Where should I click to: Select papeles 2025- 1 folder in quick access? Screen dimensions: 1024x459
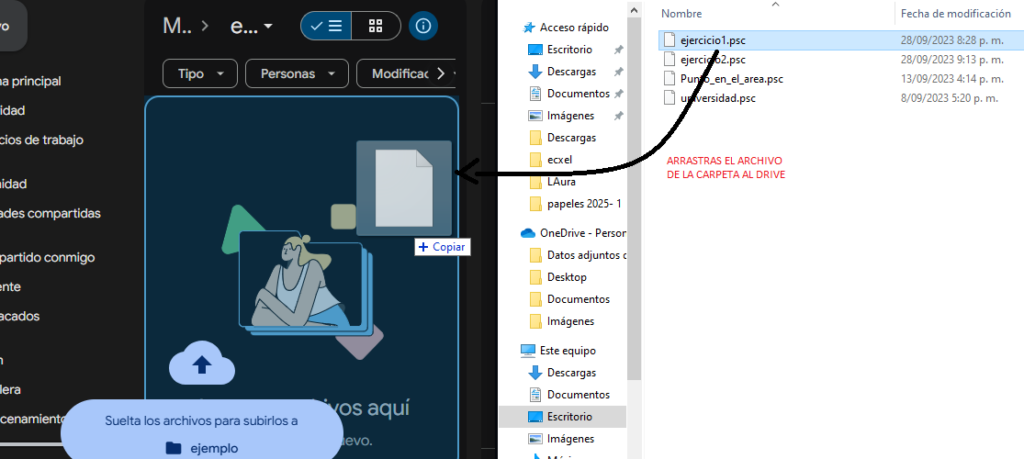pyautogui.click(x=584, y=204)
